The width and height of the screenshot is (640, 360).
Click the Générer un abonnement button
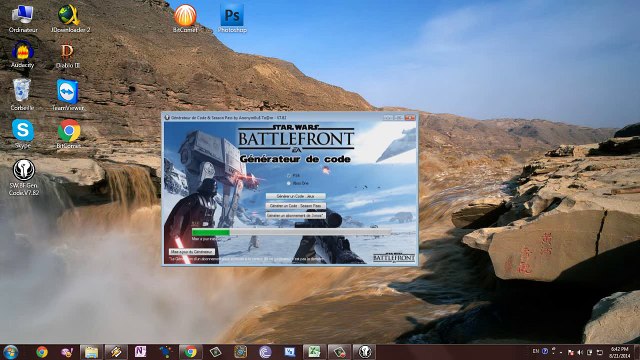296,215
